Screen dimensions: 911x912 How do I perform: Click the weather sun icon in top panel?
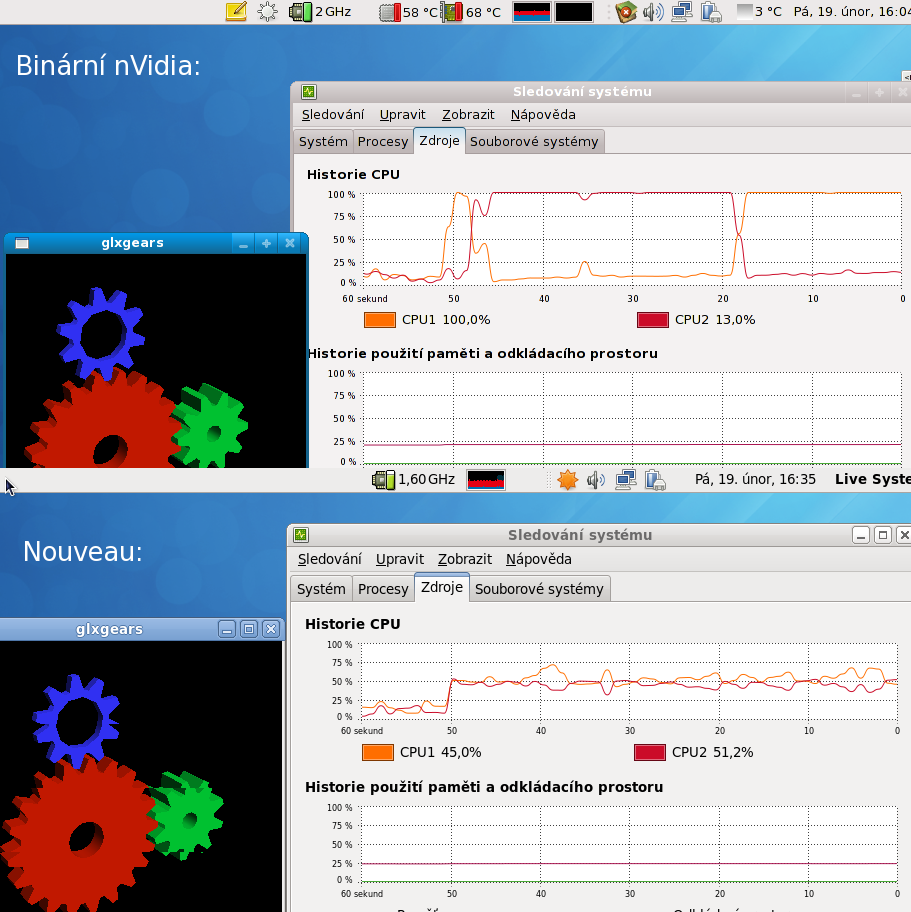click(x=268, y=12)
